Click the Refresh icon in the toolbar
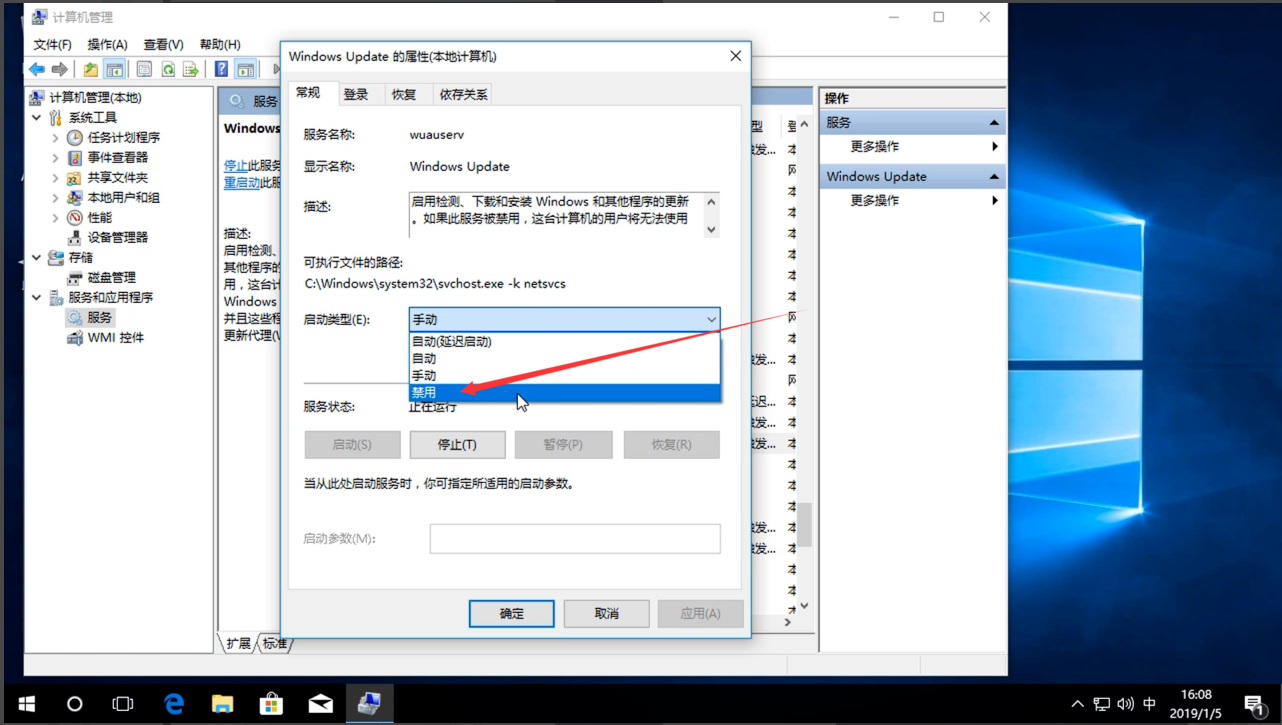This screenshot has height=725, width=1282. (x=168, y=68)
